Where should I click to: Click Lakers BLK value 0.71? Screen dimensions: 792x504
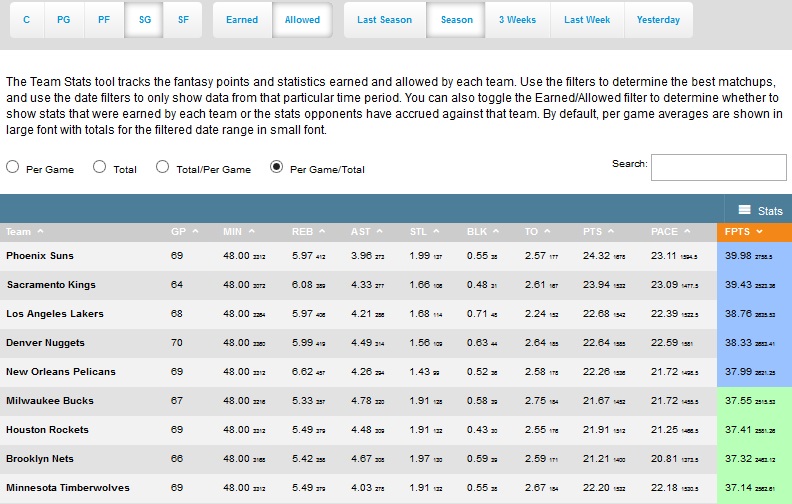tap(477, 314)
